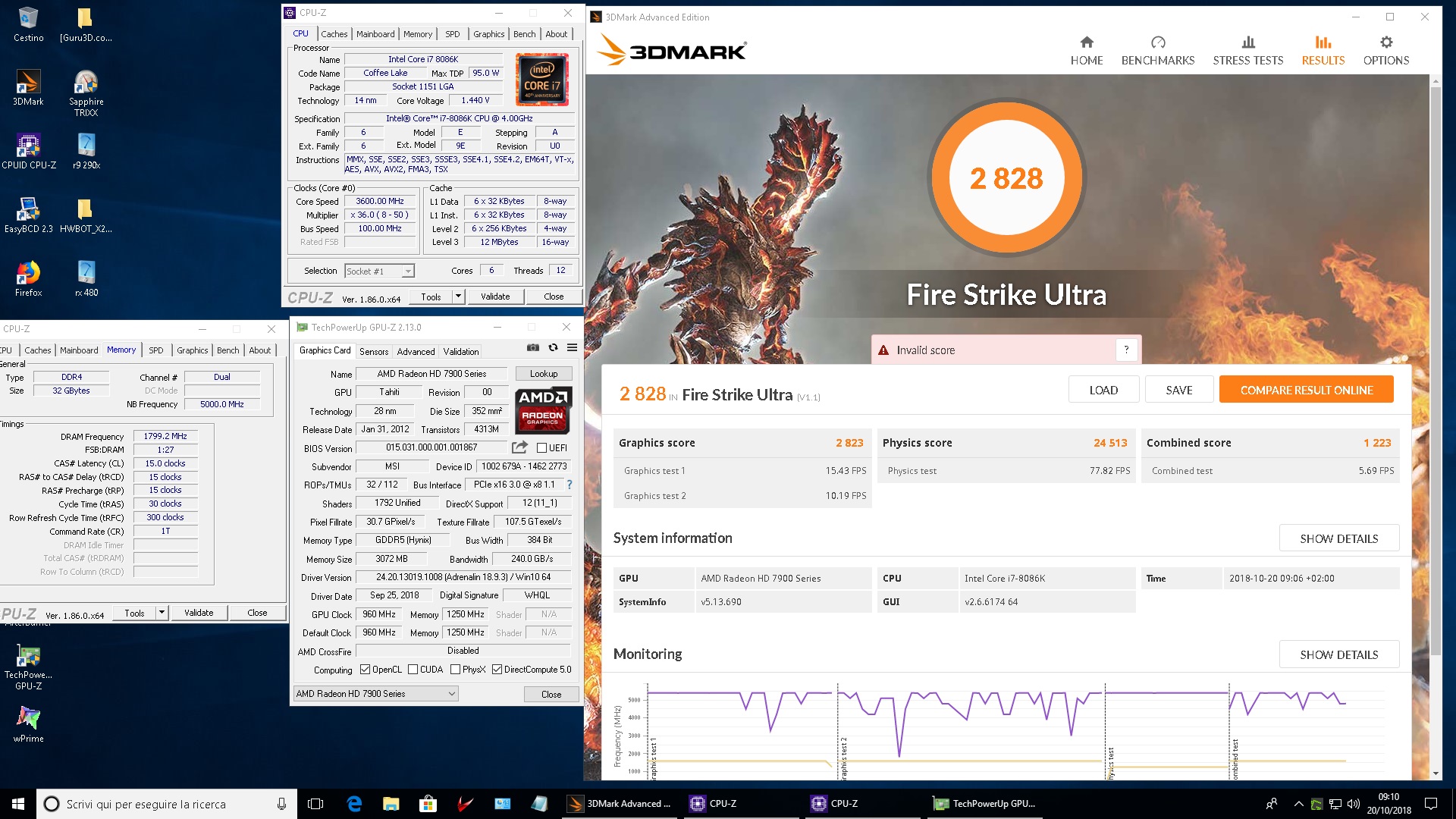Select 3DMark desktop shortcut icon
This screenshot has width=1456, height=819.
click(28, 87)
